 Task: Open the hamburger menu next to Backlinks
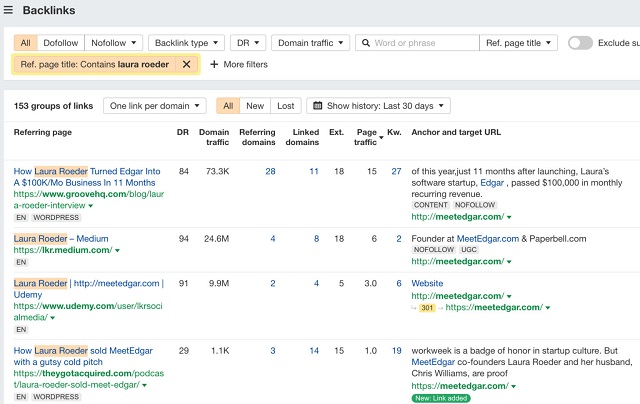[x=8, y=10]
